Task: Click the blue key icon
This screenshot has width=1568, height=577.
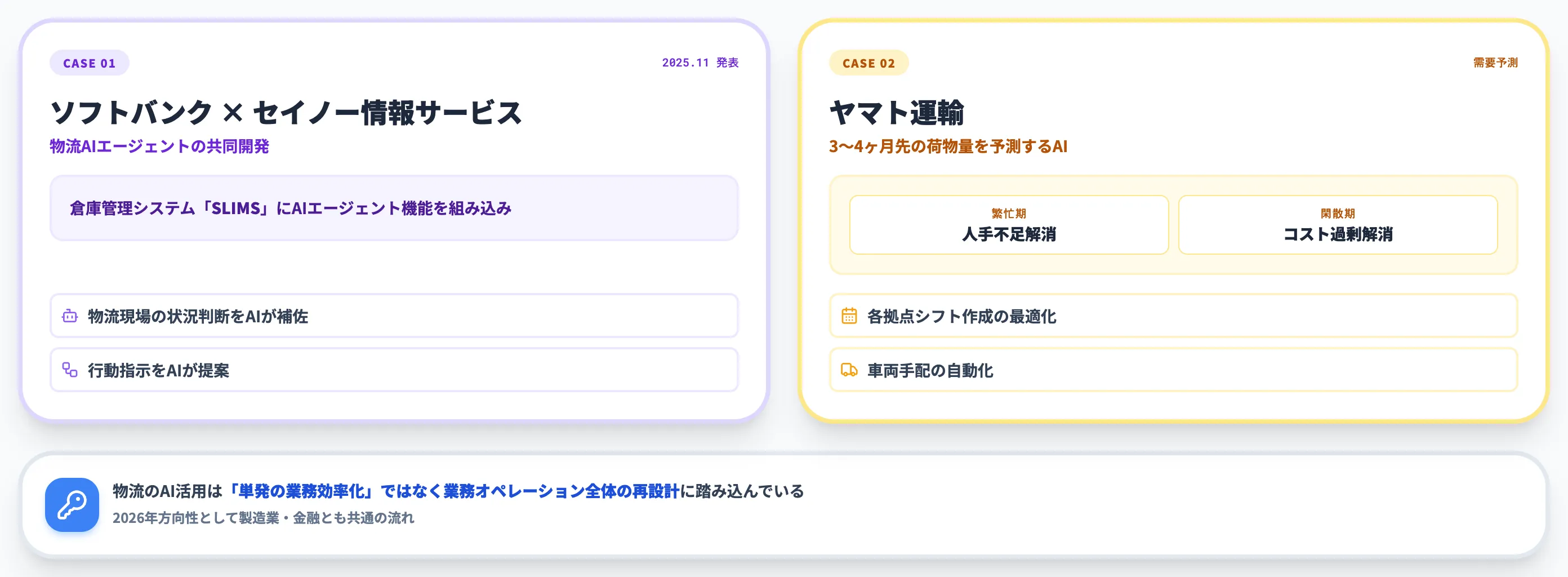Action: pyautogui.click(x=72, y=504)
